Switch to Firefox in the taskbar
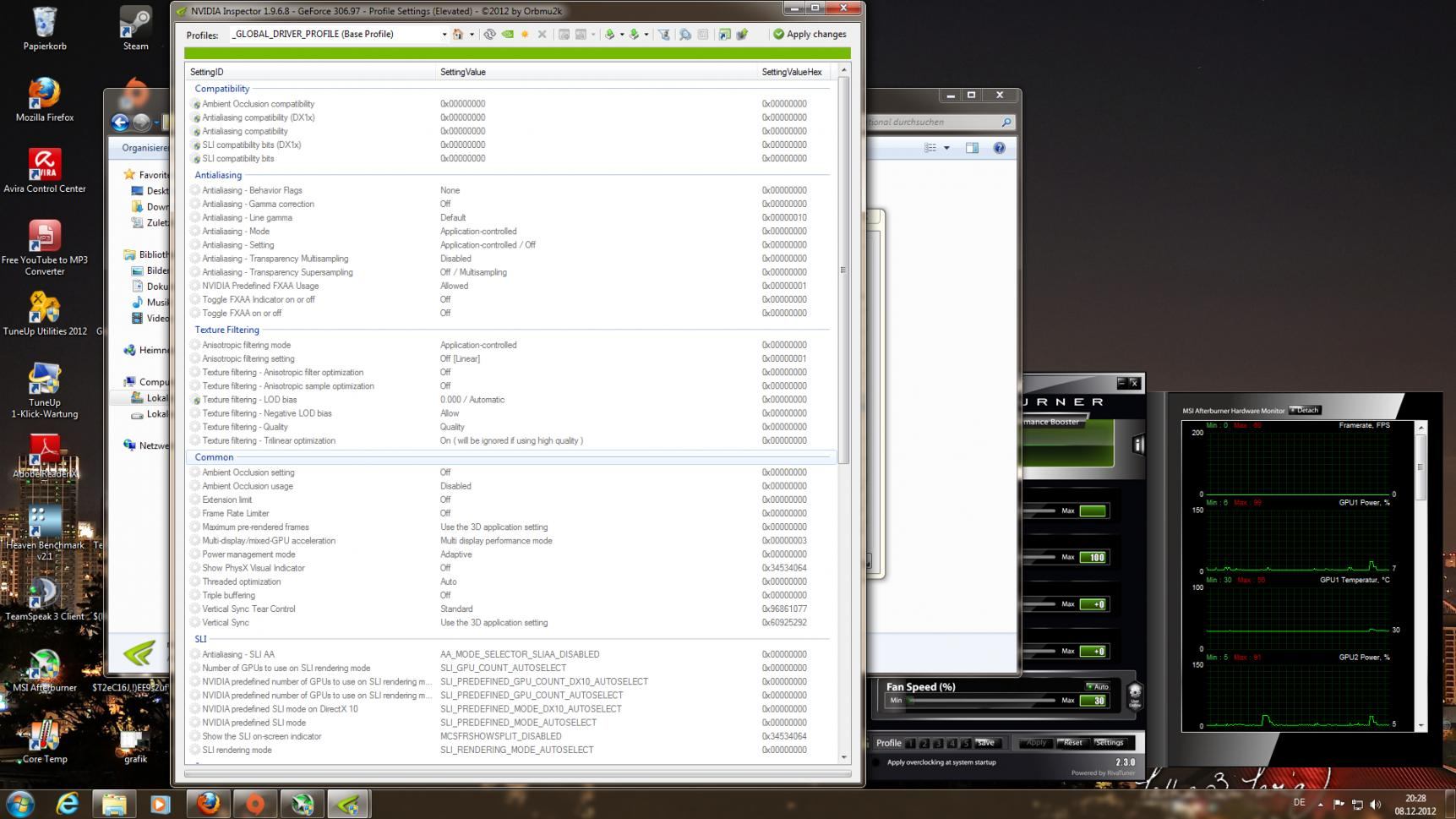The image size is (1456, 819). [x=208, y=804]
